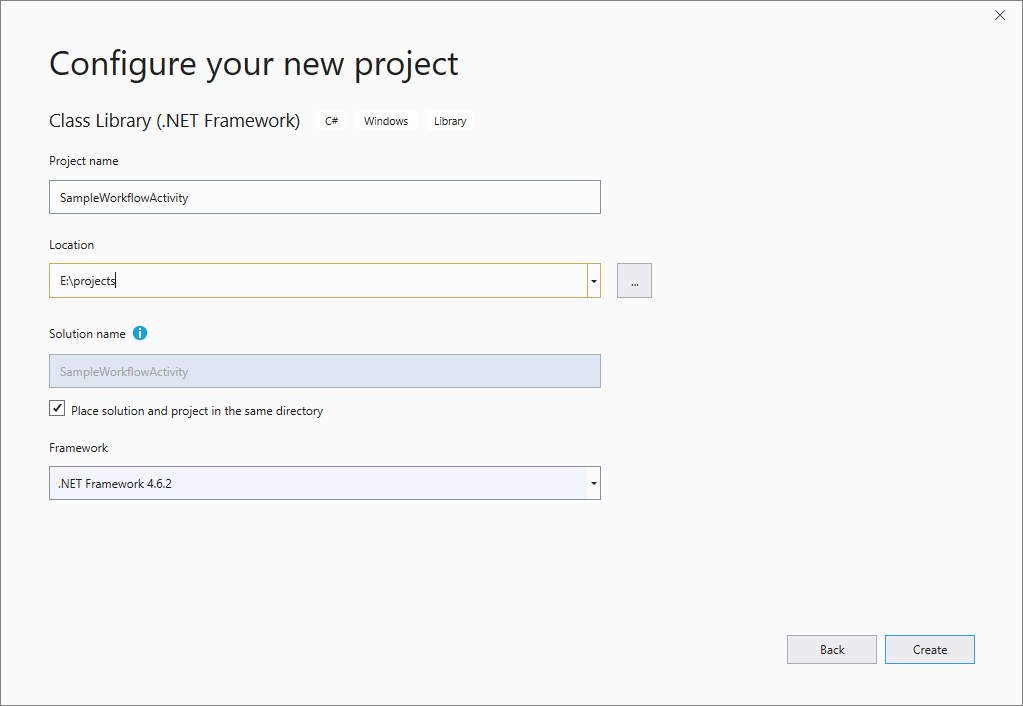Screen dimensions: 1023x706
Task: Click the Library project type tag
Action: pyautogui.click(x=449, y=120)
